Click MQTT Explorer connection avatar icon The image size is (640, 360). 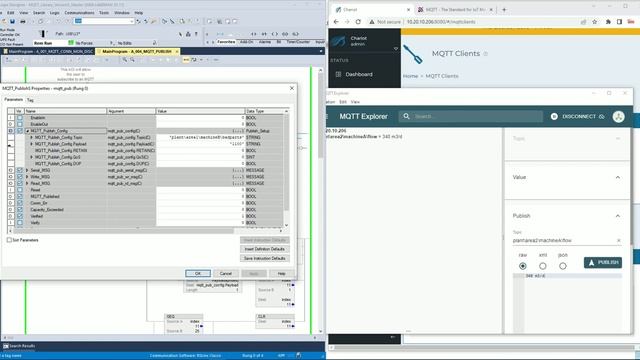pyautogui.click(x=618, y=117)
